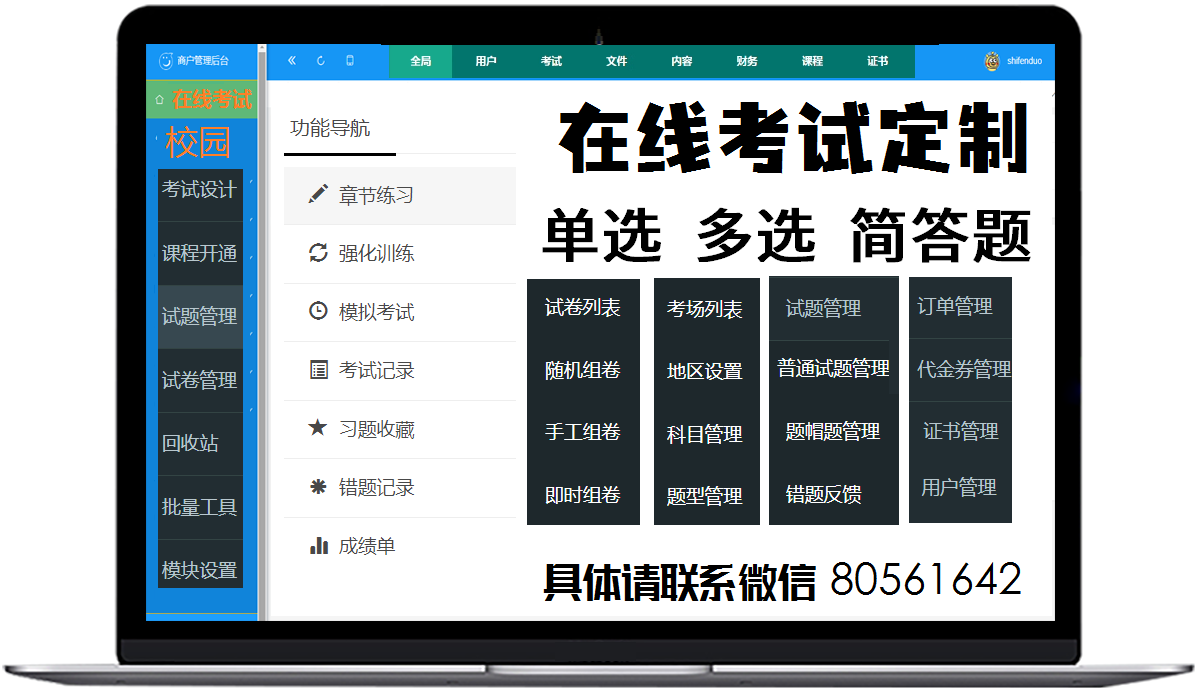Click the bar chart icon beside 成绩单

(x=318, y=546)
